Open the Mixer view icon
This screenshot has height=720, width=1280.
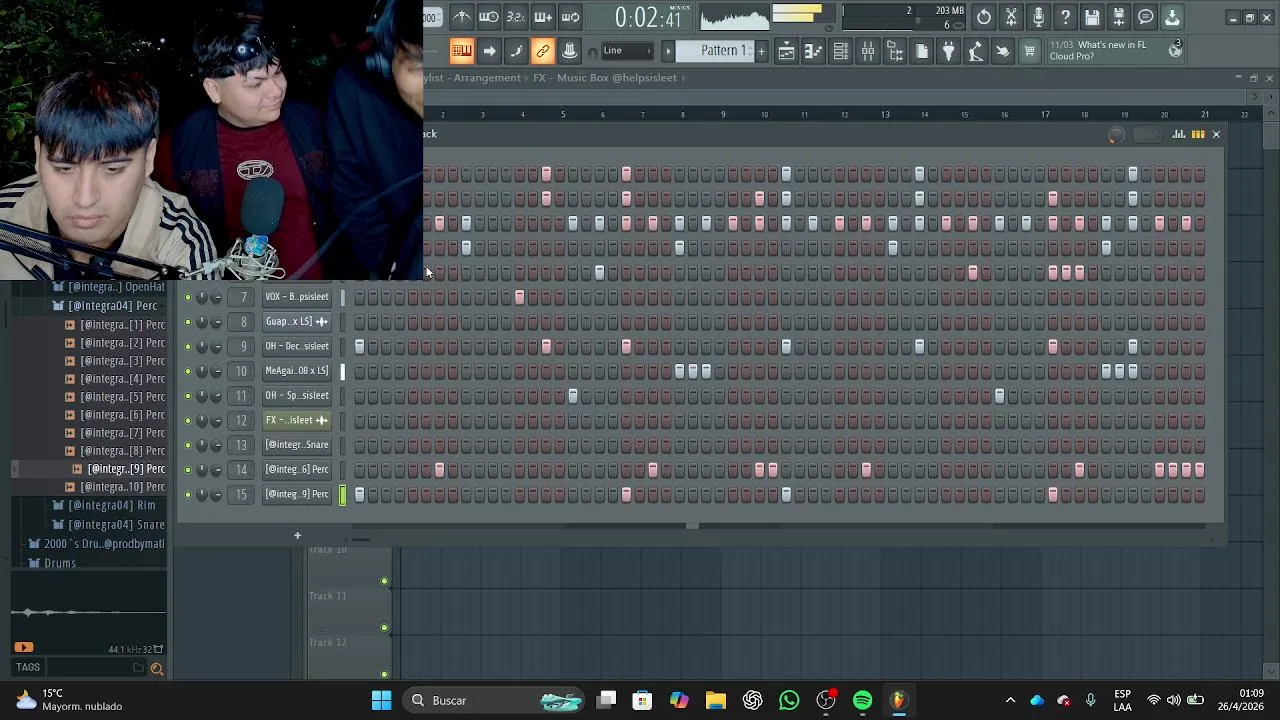(868, 52)
